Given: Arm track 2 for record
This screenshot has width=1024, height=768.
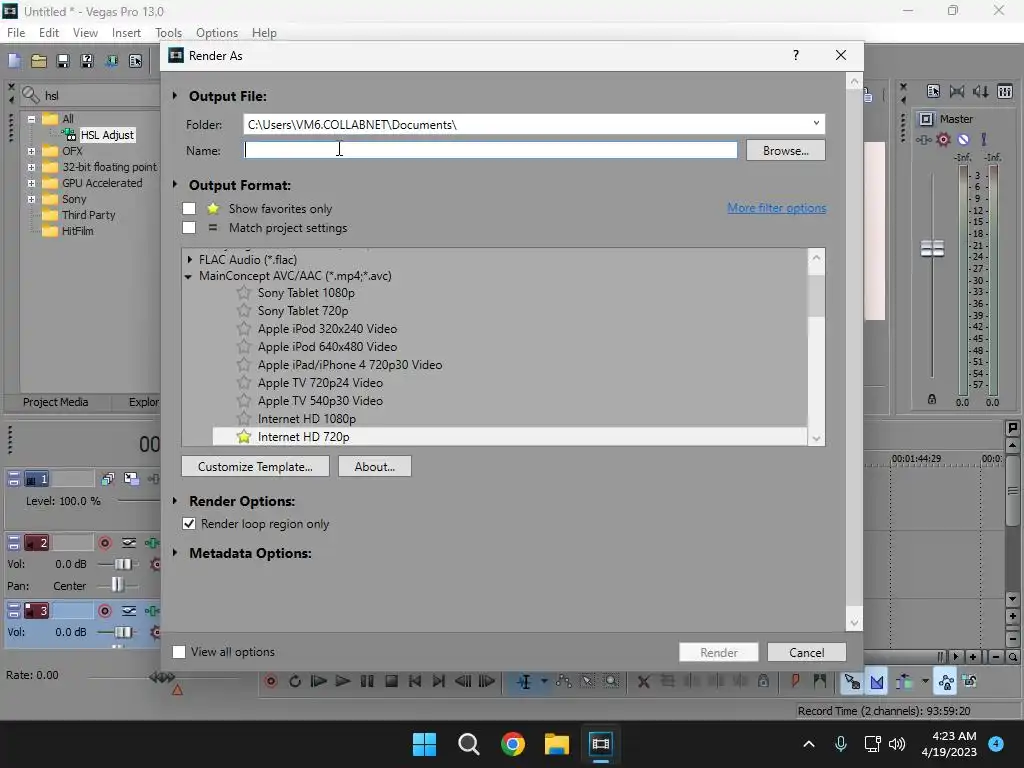Looking at the screenshot, I should click(x=104, y=543).
